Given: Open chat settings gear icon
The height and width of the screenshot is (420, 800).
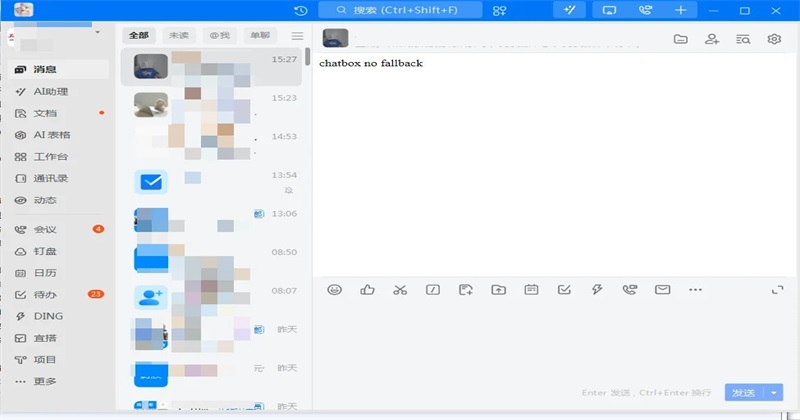Looking at the screenshot, I should tap(773, 39).
